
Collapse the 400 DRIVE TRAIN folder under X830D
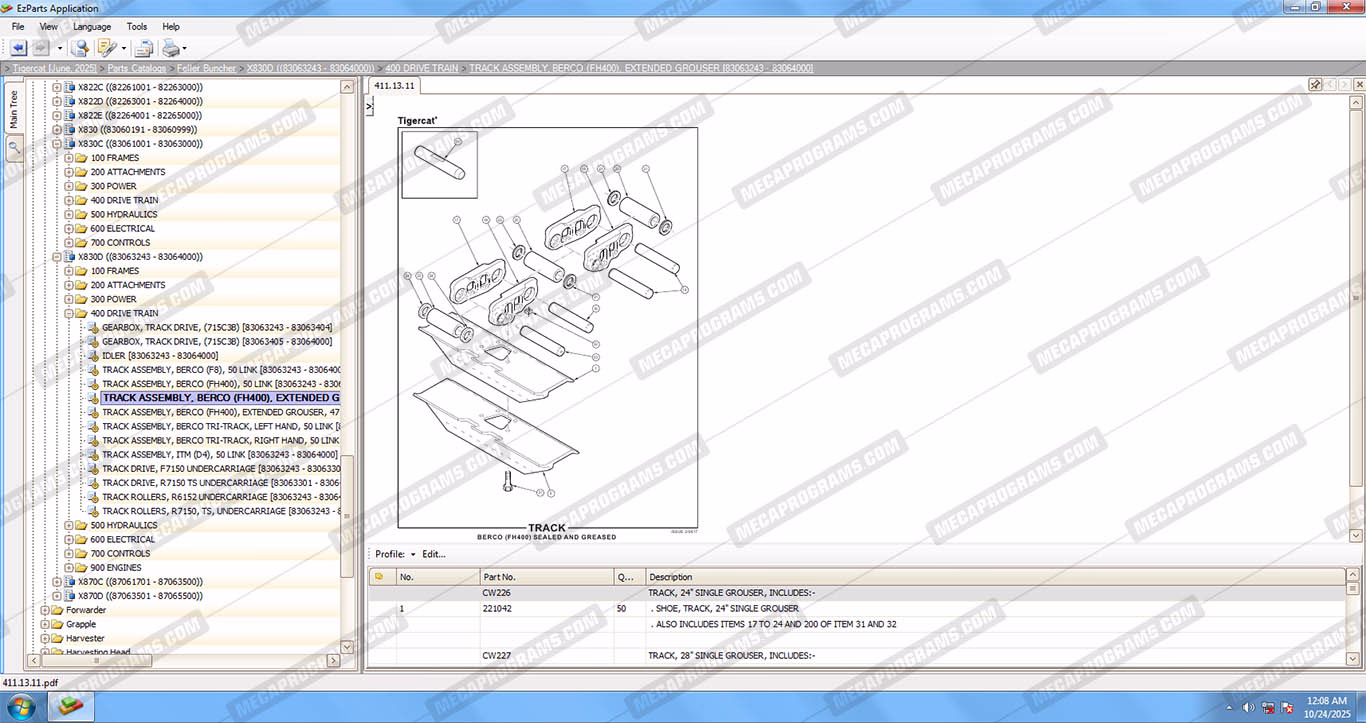69,313
